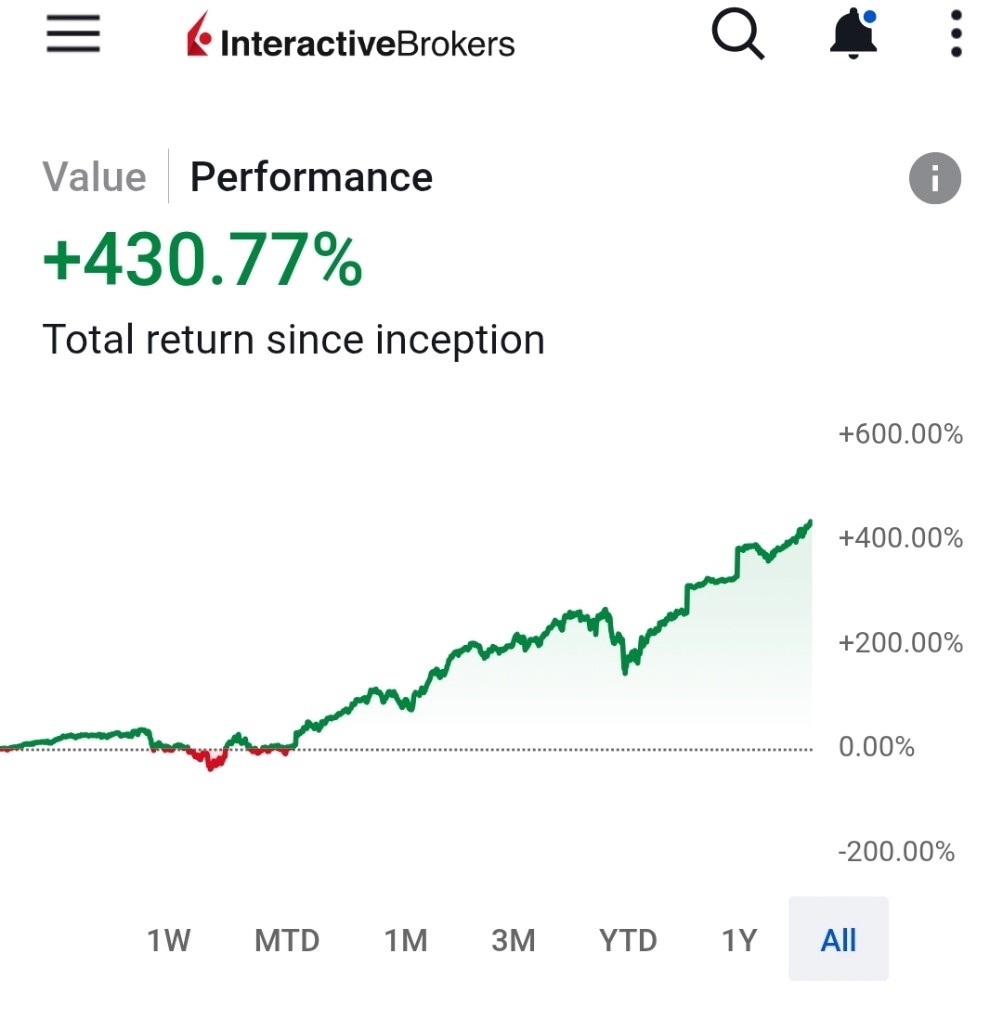Tap the Interactive Brokers logo
The width and height of the screenshot is (1003, 1018).
tap(351, 36)
